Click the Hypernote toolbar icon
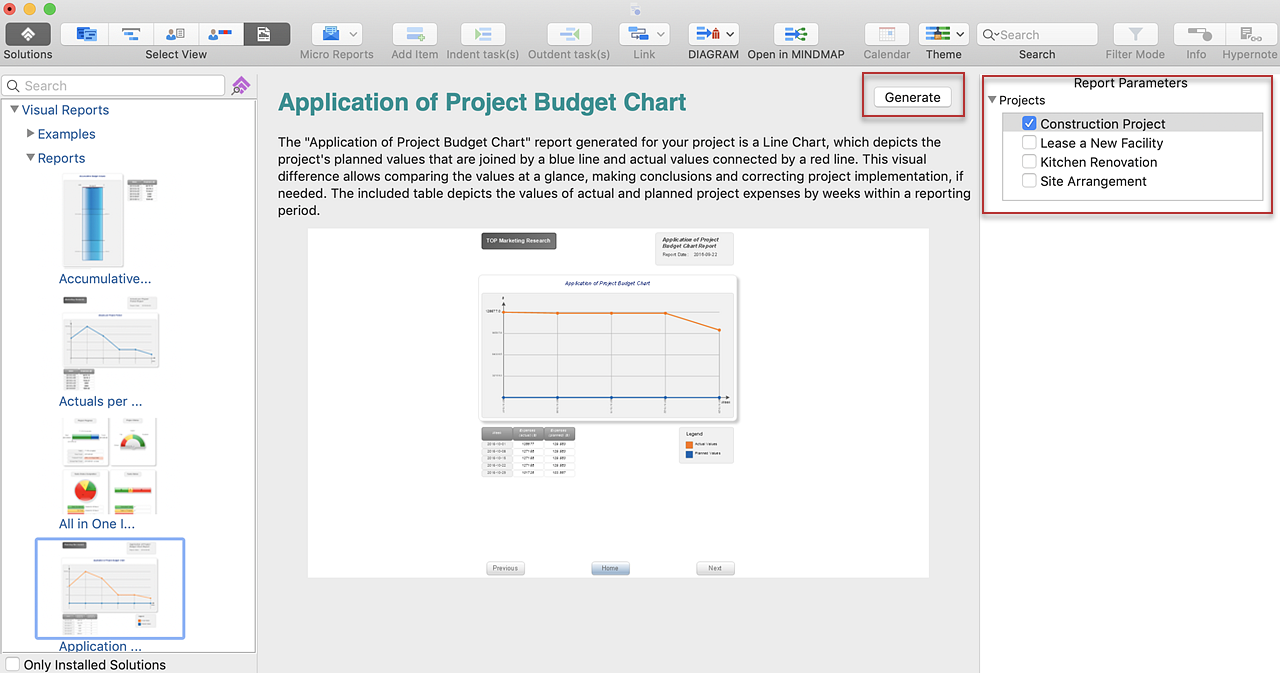 point(1249,34)
